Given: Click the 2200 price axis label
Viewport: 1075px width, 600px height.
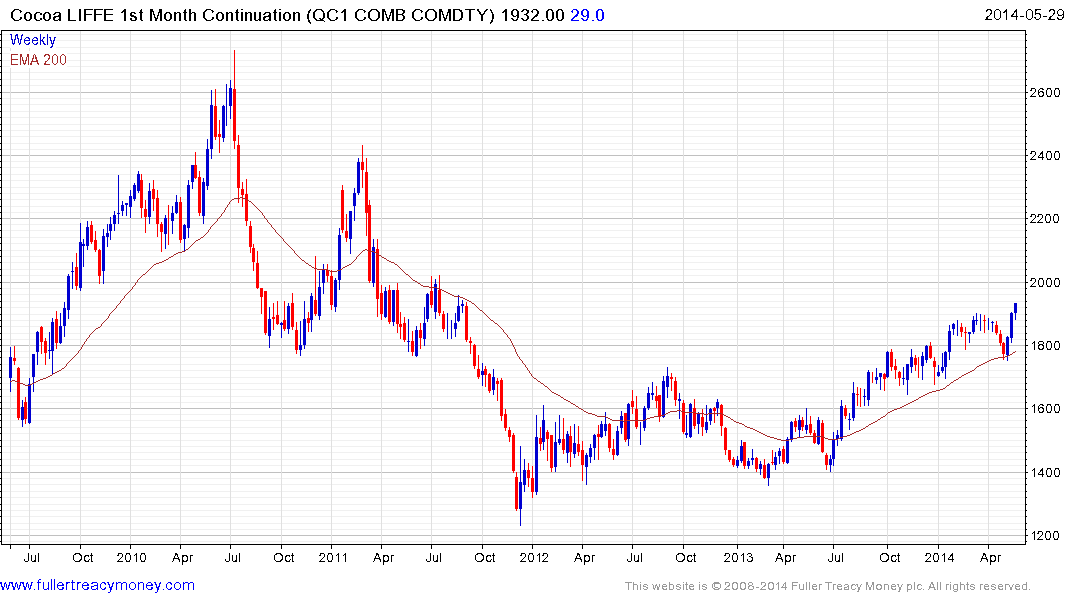Looking at the screenshot, I should click(1046, 219).
